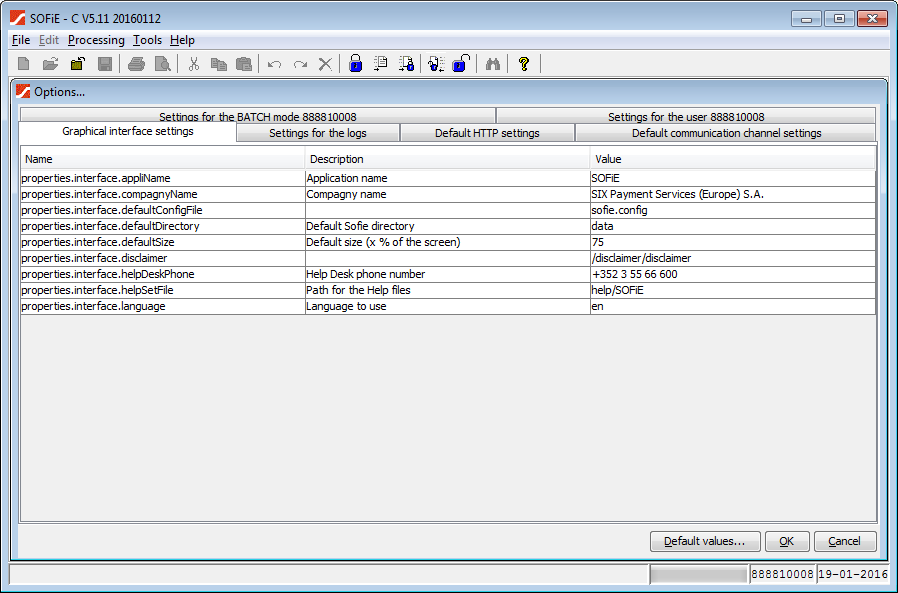Click the binoculars Find icon
Viewport: 898px width, 593px height.
tap(492, 64)
